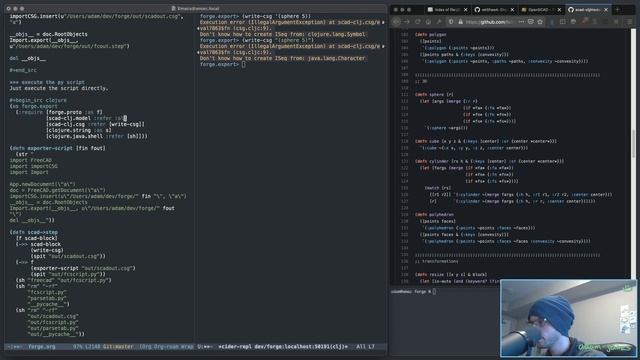
Task: Open the Firefox hamburger menu
Action: pos(630,22)
